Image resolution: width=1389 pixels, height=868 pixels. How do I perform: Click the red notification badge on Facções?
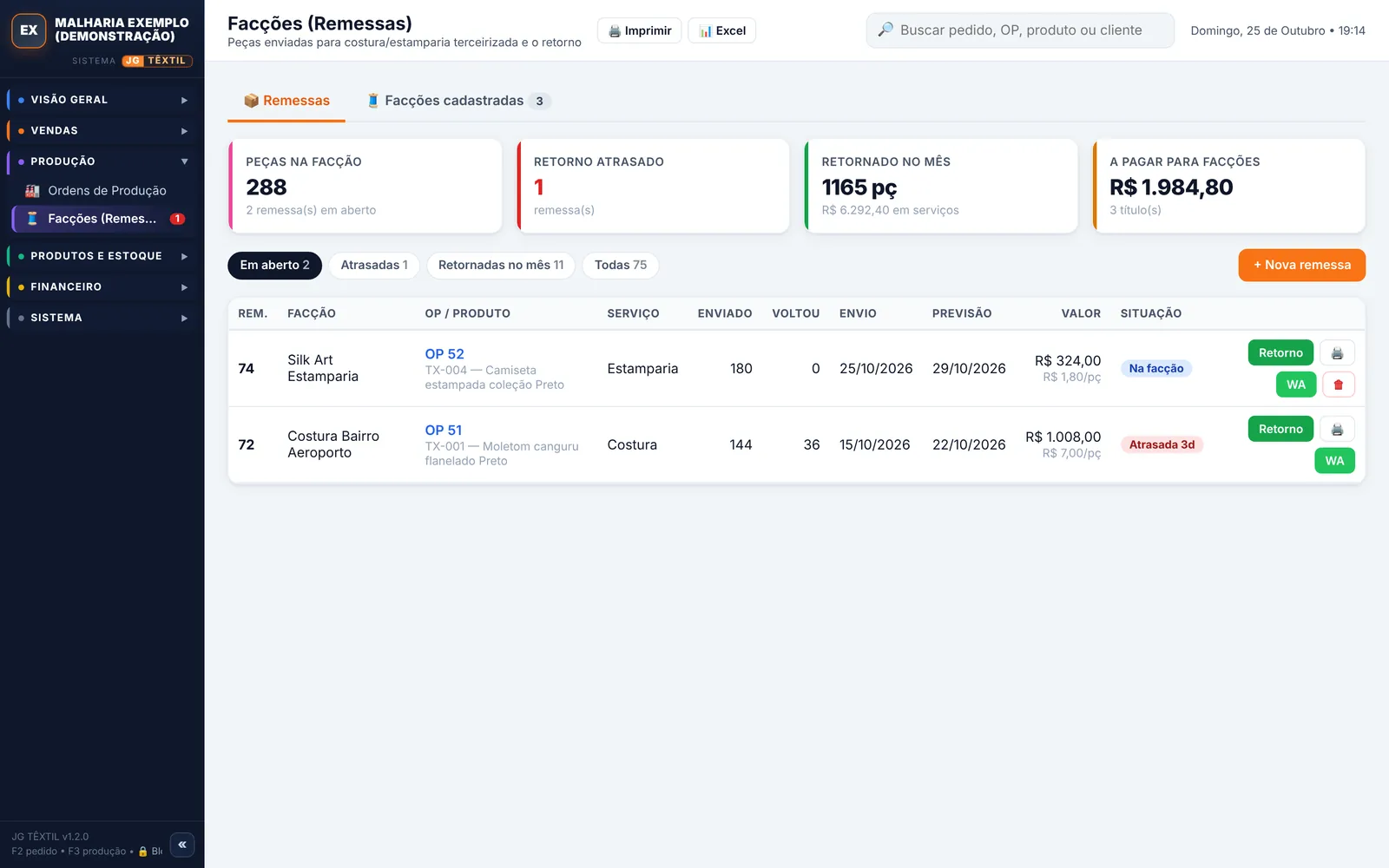177,219
